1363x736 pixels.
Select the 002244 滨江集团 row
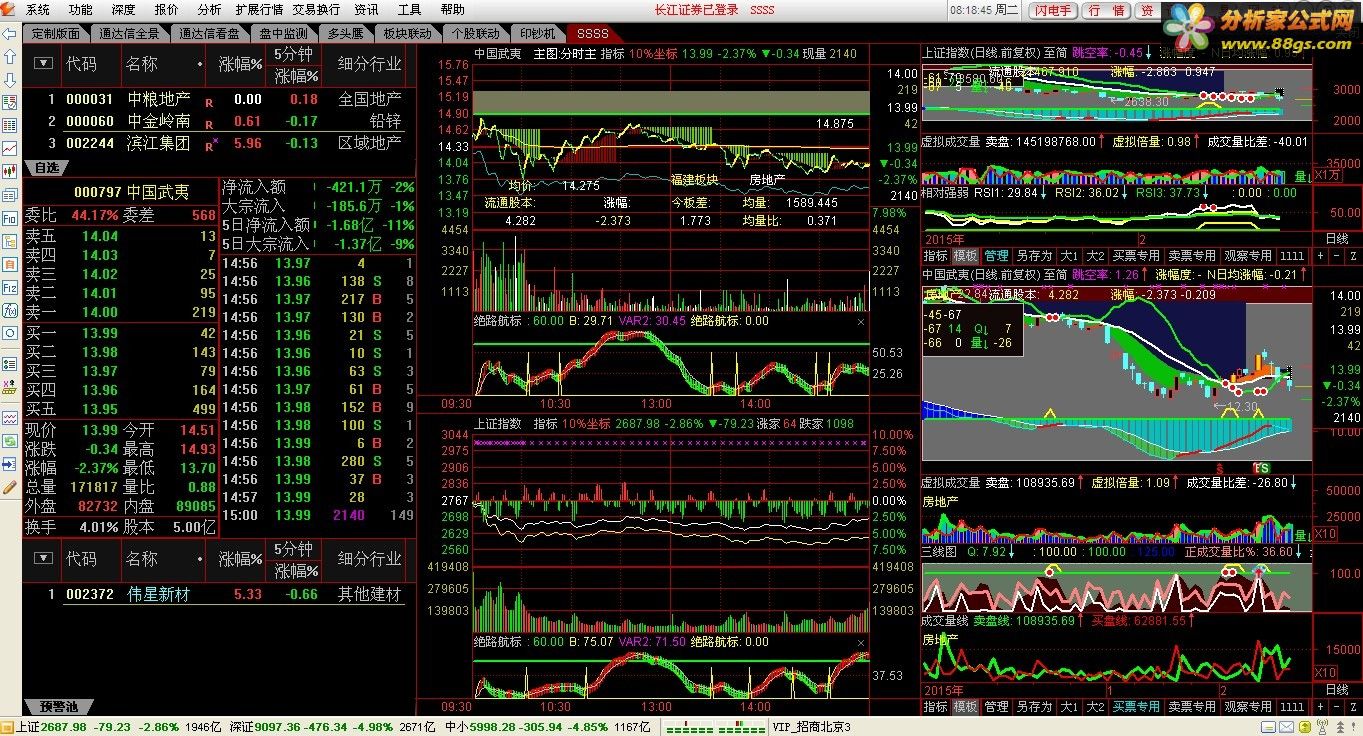click(x=219, y=143)
